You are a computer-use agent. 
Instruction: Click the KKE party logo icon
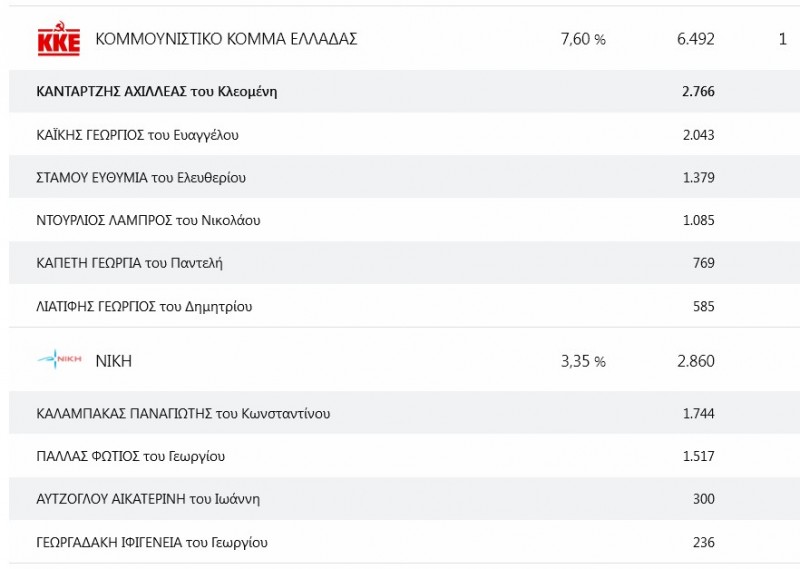click(x=58, y=40)
